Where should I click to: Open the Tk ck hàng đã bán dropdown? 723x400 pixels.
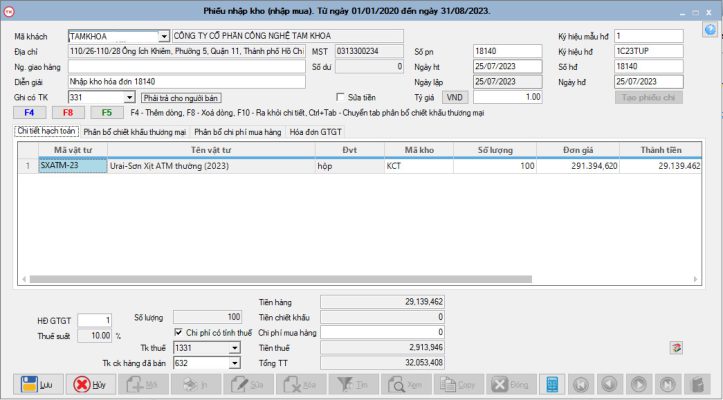[x=235, y=363]
